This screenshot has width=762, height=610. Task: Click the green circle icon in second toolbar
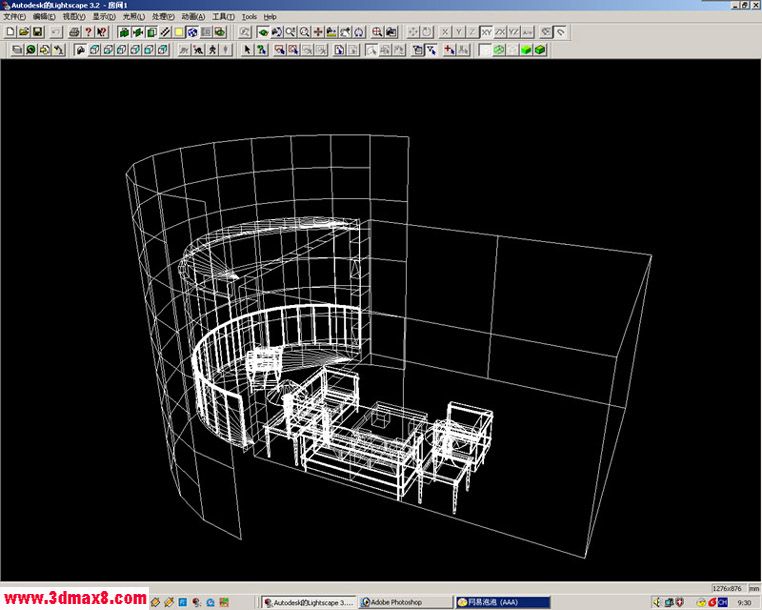[31, 50]
